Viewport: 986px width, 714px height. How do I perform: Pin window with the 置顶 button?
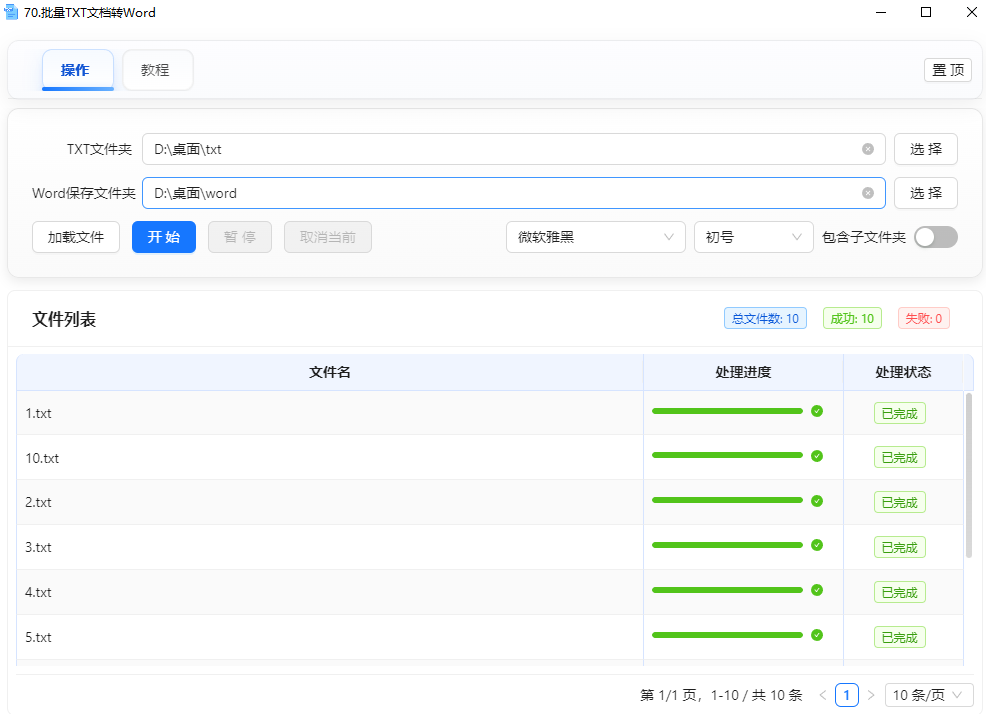[947, 70]
